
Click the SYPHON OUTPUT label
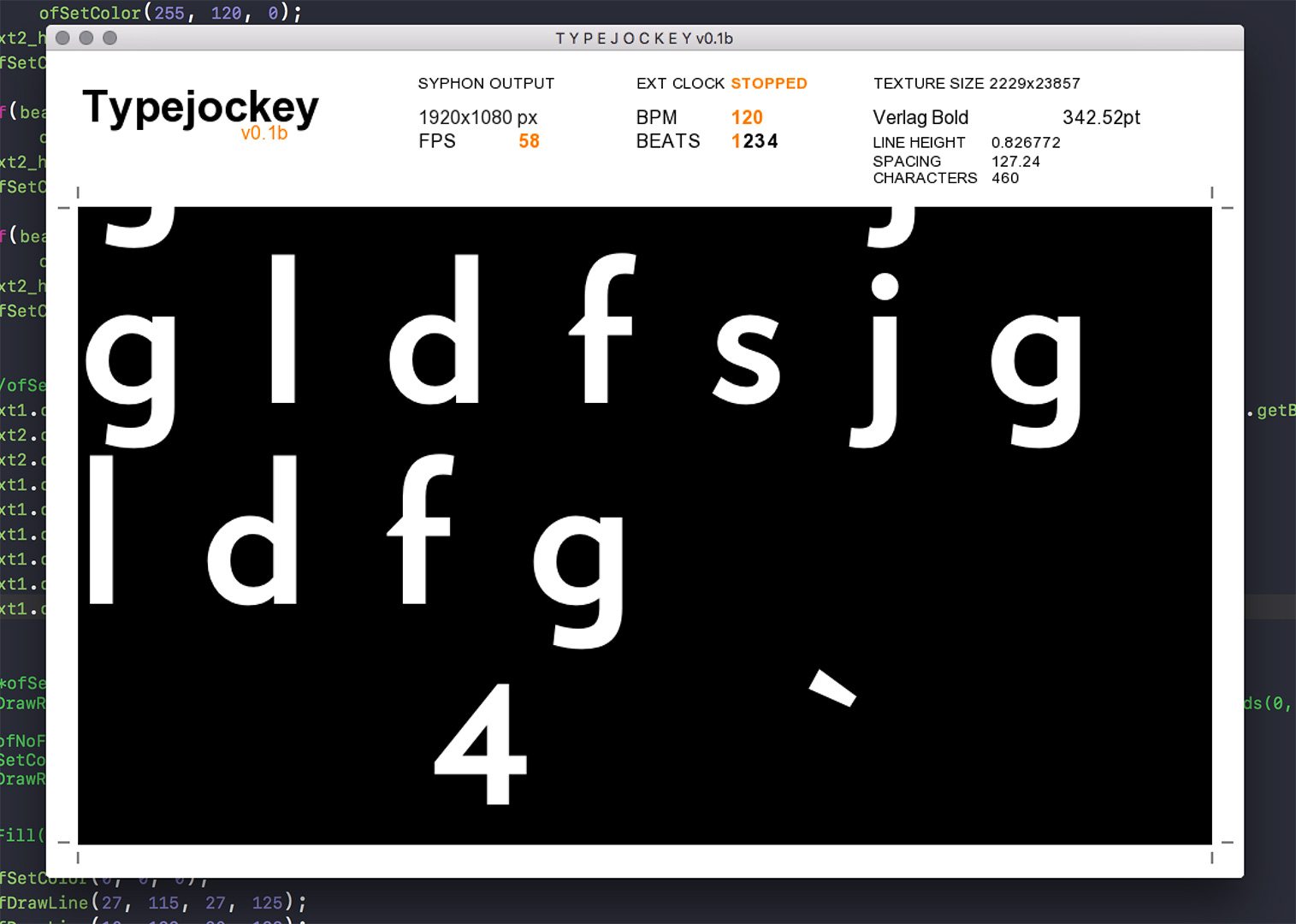point(486,83)
